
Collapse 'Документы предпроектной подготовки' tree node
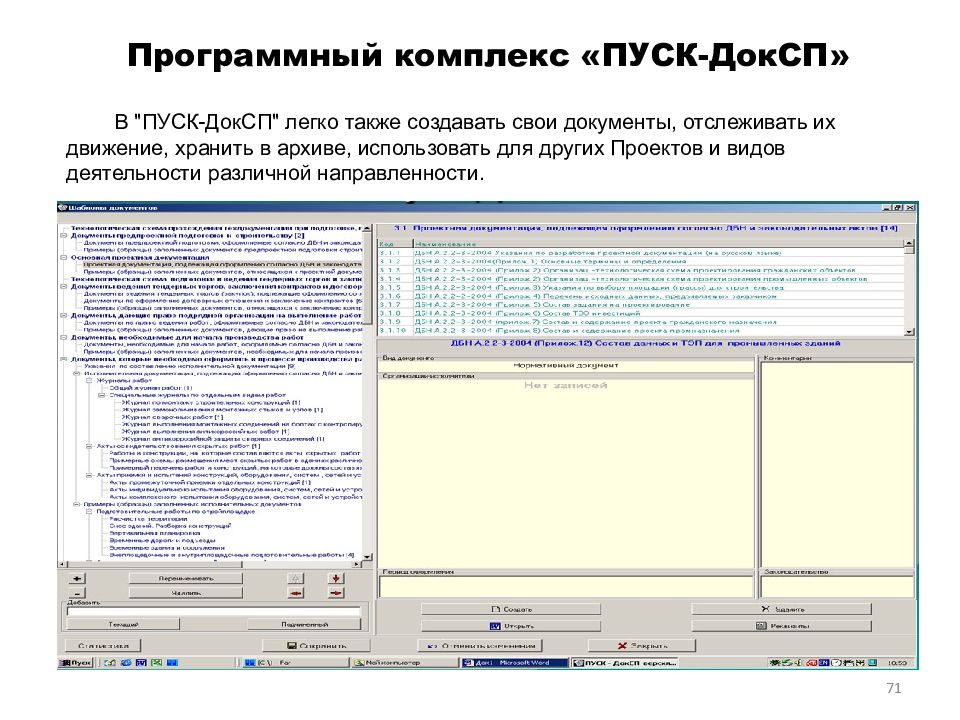click(64, 235)
